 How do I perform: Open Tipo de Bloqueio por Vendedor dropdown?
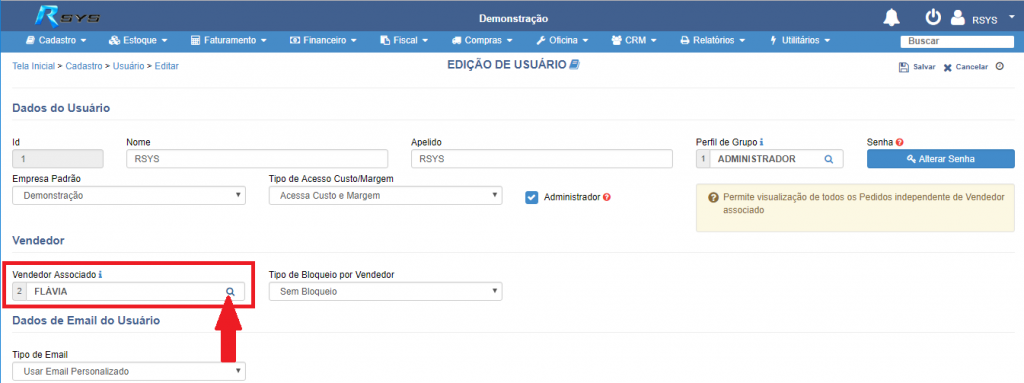385,291
